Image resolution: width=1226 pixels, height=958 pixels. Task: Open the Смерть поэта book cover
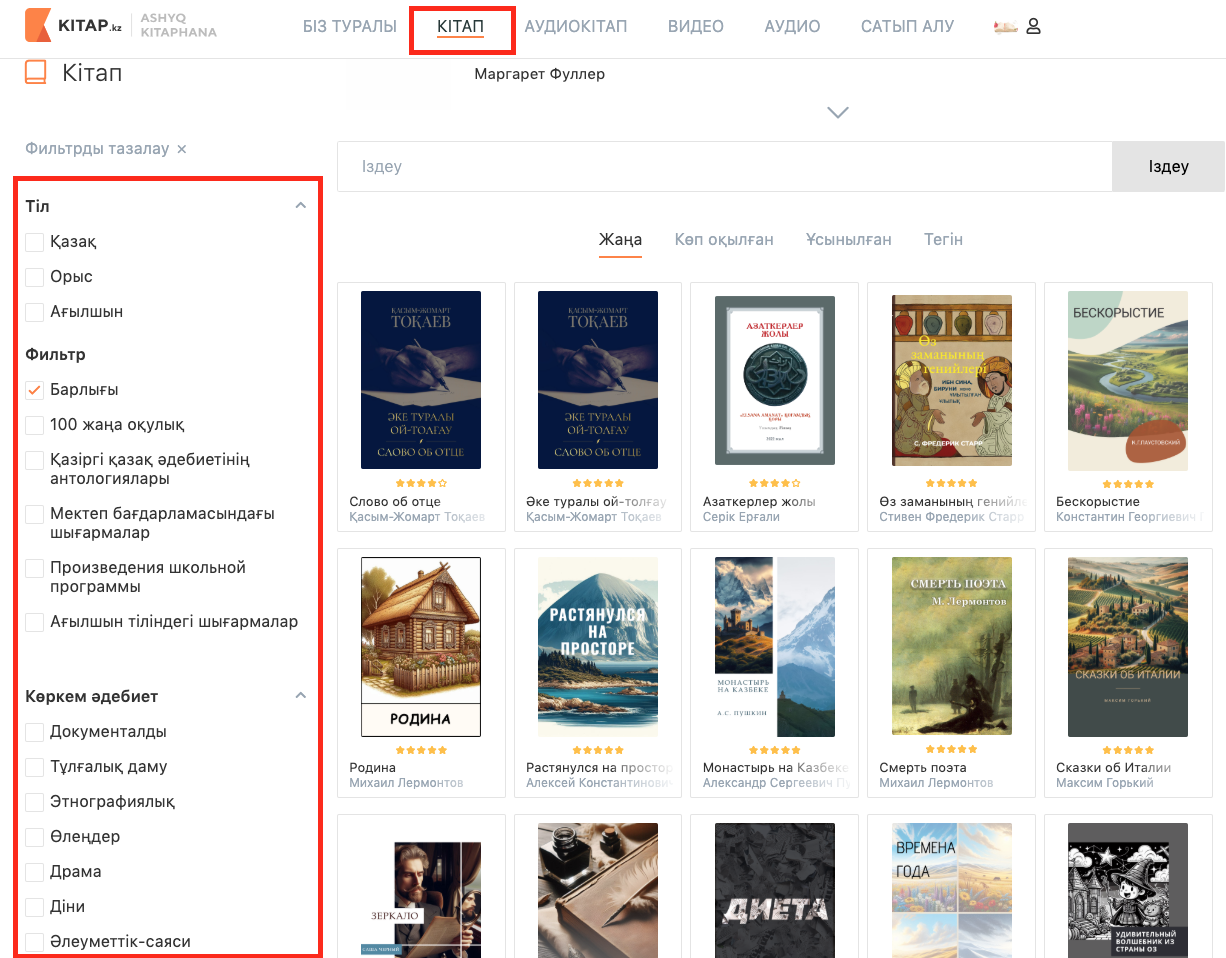(951, 647)
